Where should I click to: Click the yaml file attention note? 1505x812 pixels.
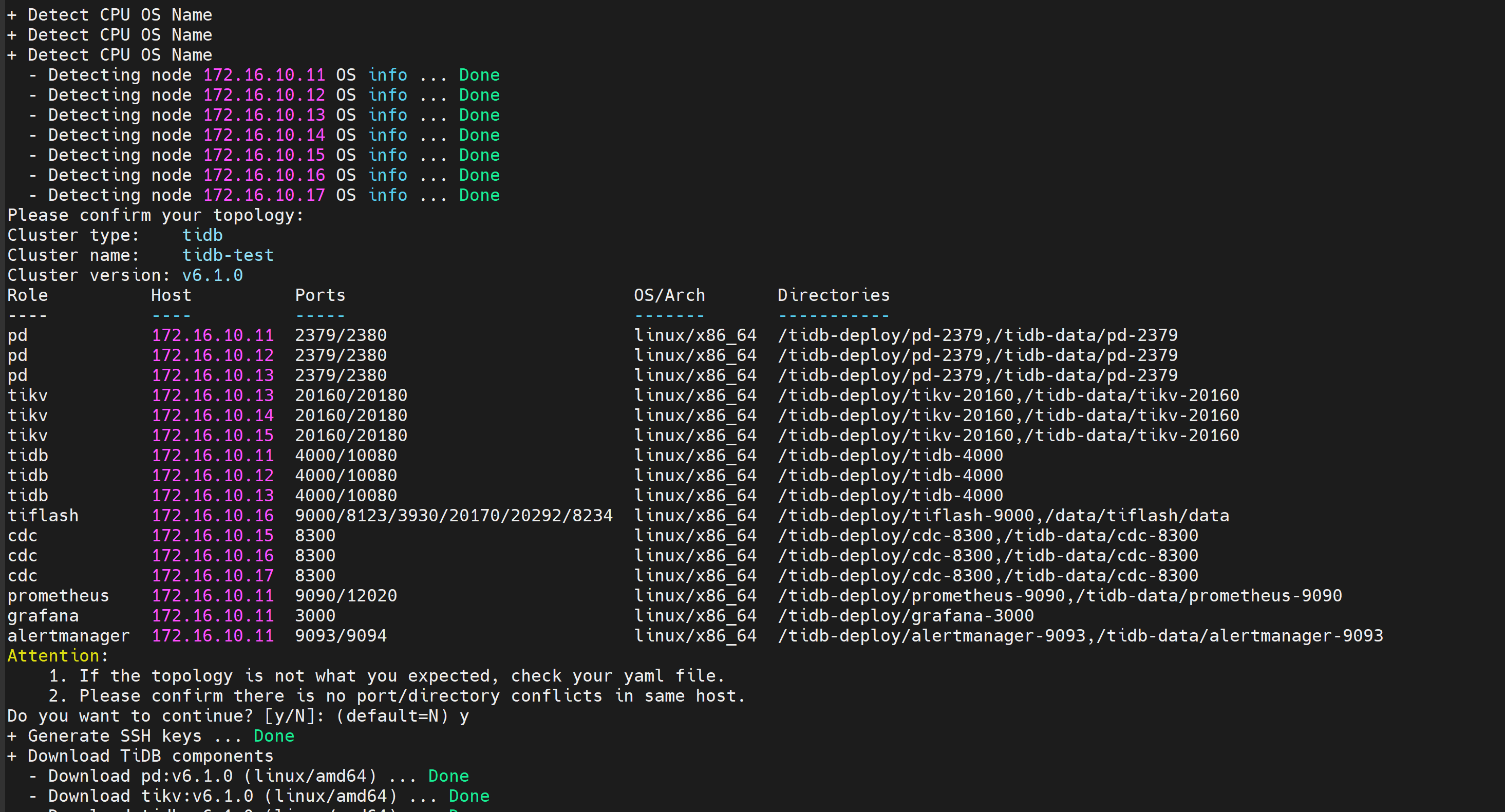387,676
